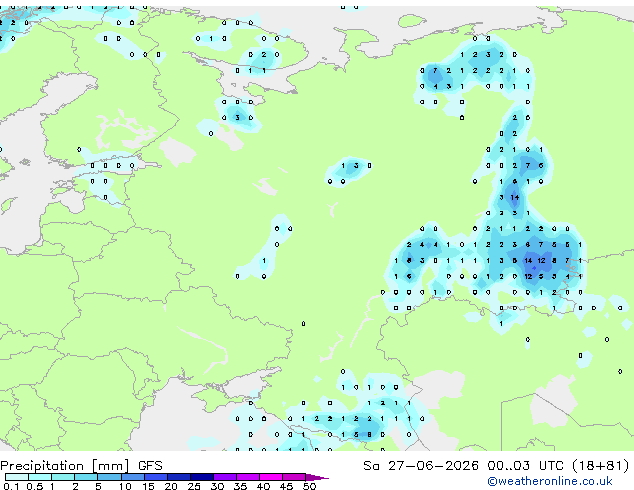The width and height of the screenshot is (634, 490).
Task: Click the legend label 0.1
Action: pyautogui.click(x=11, y=486)
